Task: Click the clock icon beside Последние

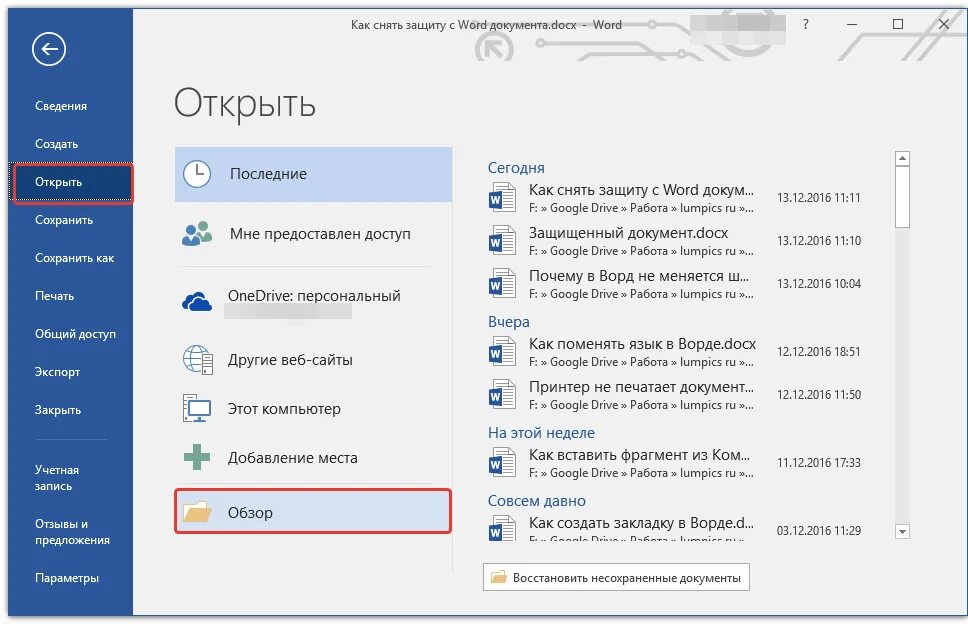Action: pyautogui.click(x=197, y=174)
